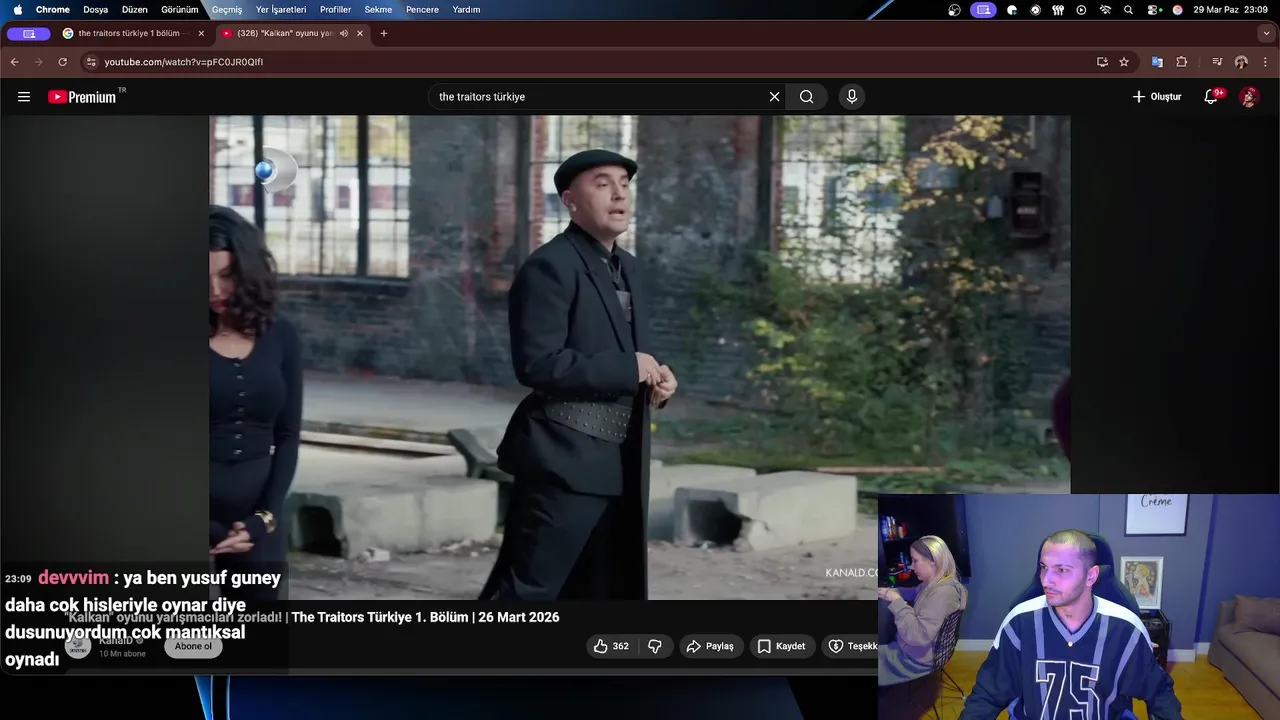Subscribe with Abone ol button
The image size is (1280, 720).
pyautogui.click(x=193, y=646)
